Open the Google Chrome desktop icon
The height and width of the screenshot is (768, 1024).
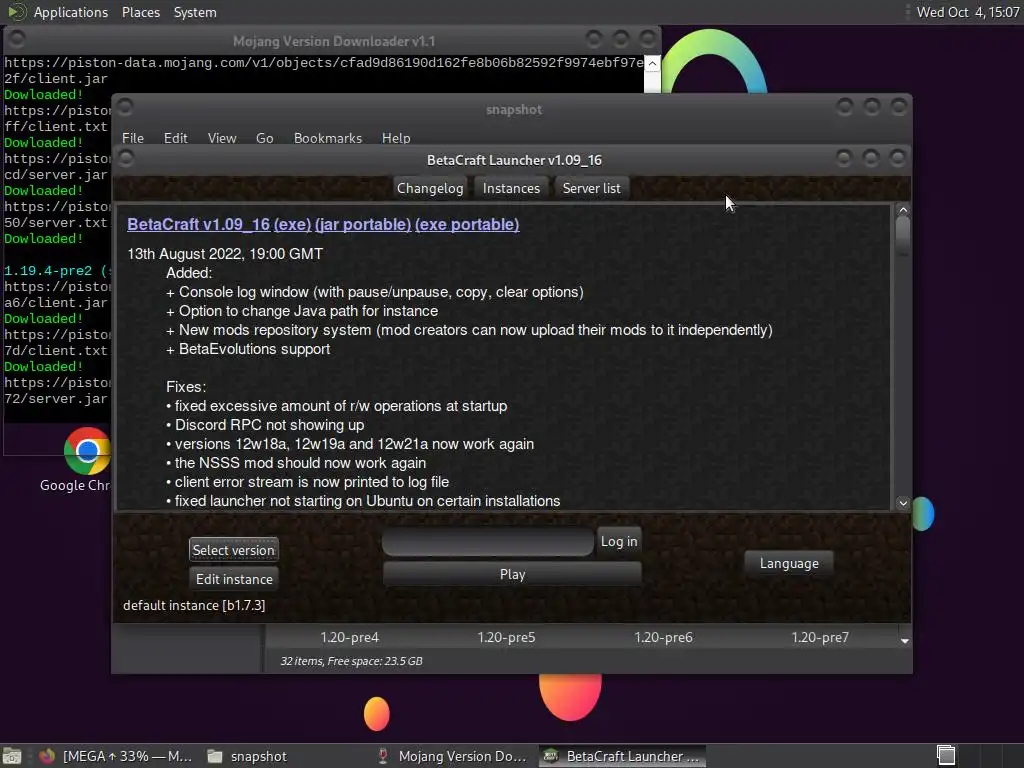[86, 451]
